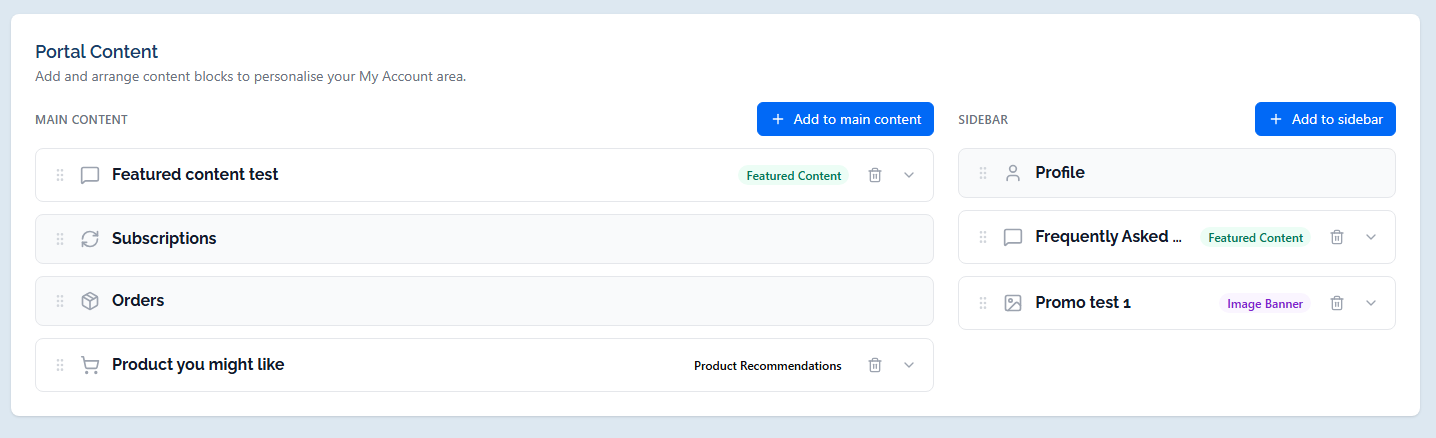Viewport: 1436px width, 438px height.
Task: Grab the drag handle of Subscriptions
Action: [60, 239]
